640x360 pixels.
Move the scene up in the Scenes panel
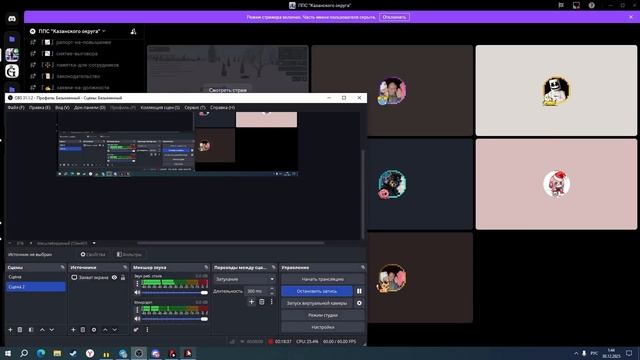(42, 330)
